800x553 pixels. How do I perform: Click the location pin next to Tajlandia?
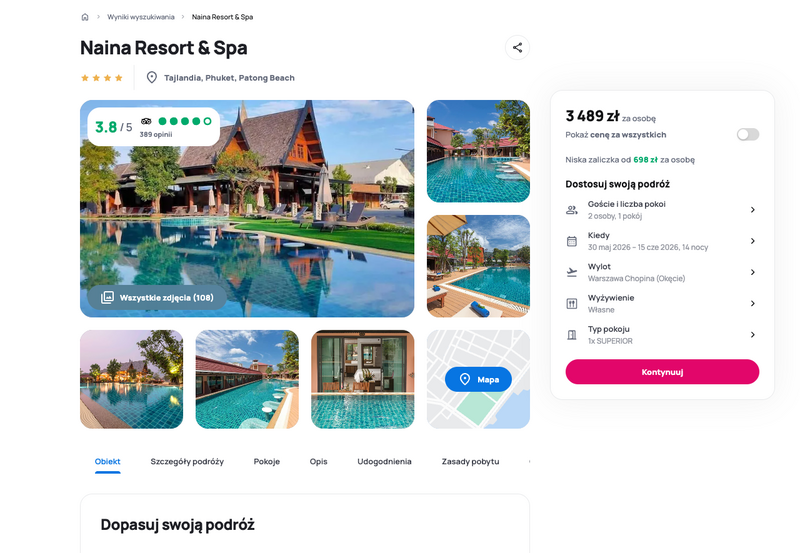pos(152,78)
